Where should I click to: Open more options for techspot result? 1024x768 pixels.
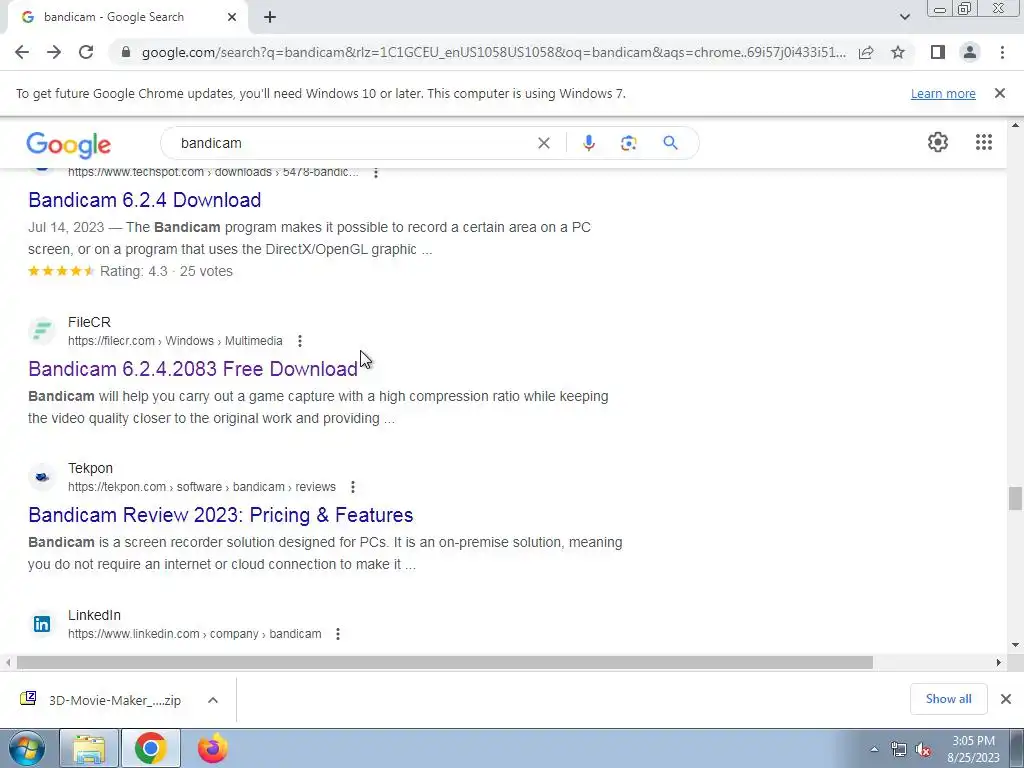[376, 172]
